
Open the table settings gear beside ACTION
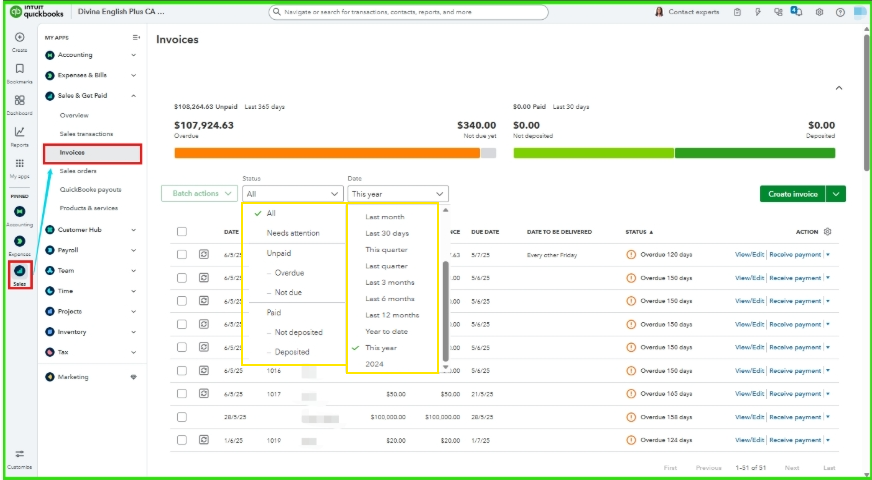(x=827, y=232)
